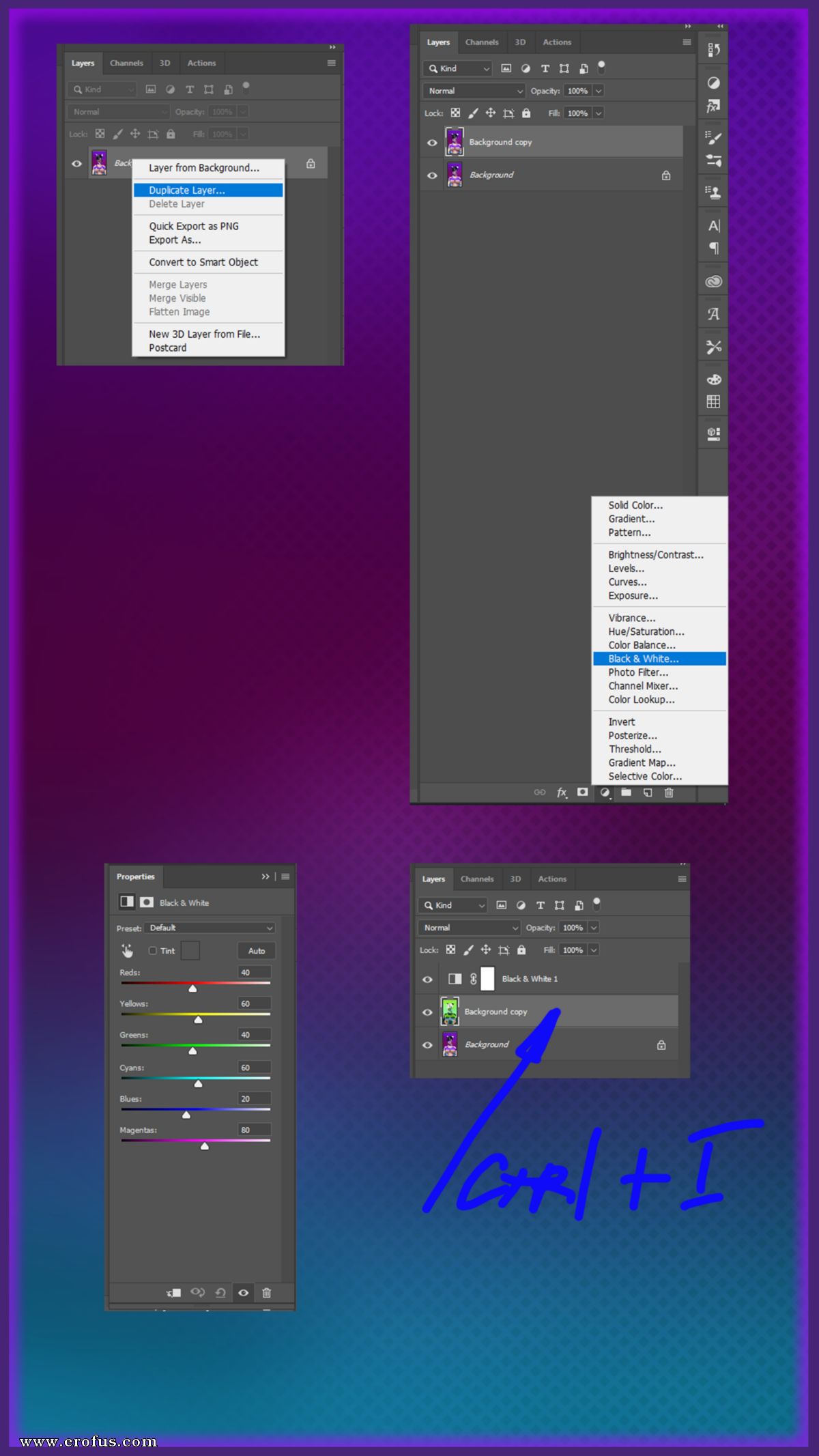The image size is (819, 1456).
Task: Enable the Tint checkbox in Properties
Action: coord(153,950)
